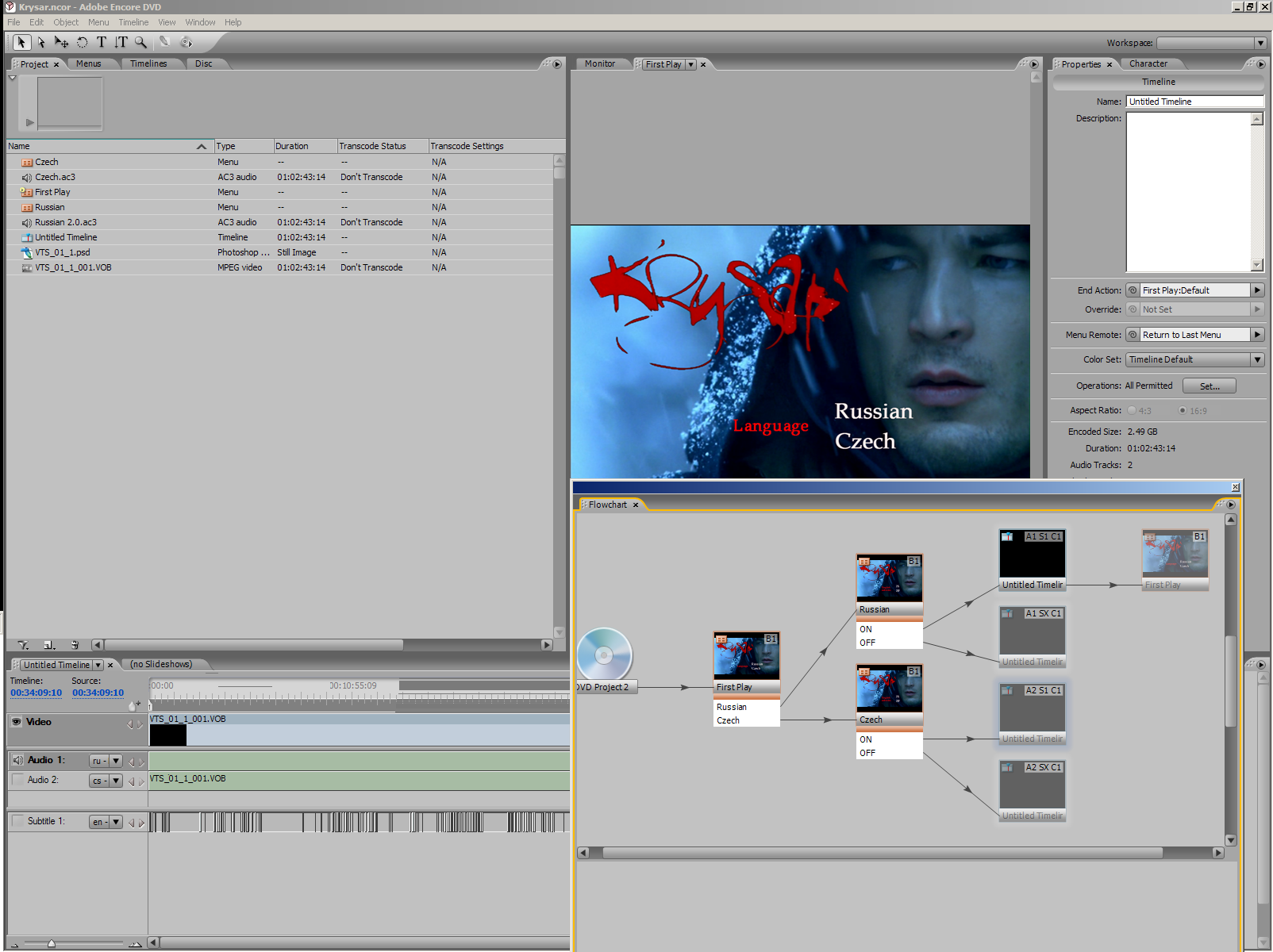Select the Rotate tool
Viewport: 1273px width, 952px height.
tap(82, 42)
